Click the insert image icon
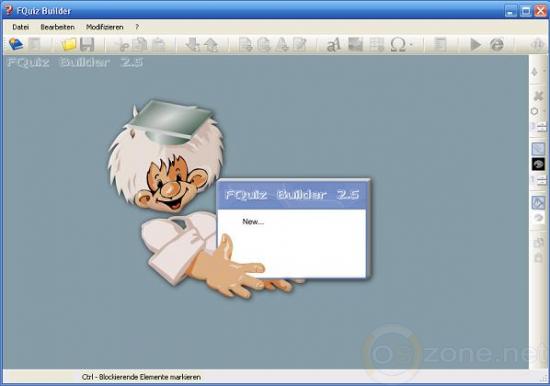This screenshot has width=550, height=386. tap(355, 44)
